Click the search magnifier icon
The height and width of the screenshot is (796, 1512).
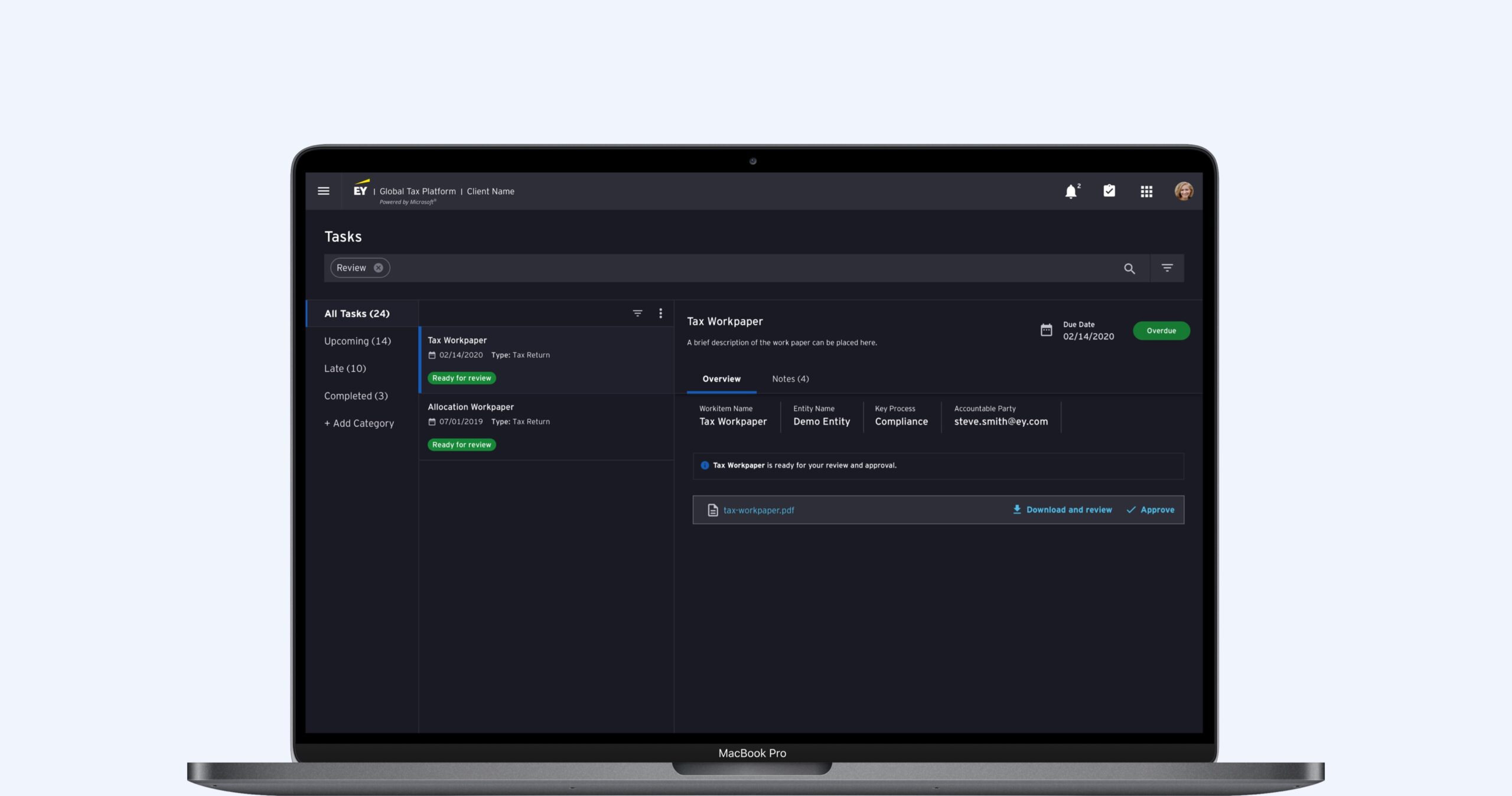pyautogui.click(x=1129, y=269)
